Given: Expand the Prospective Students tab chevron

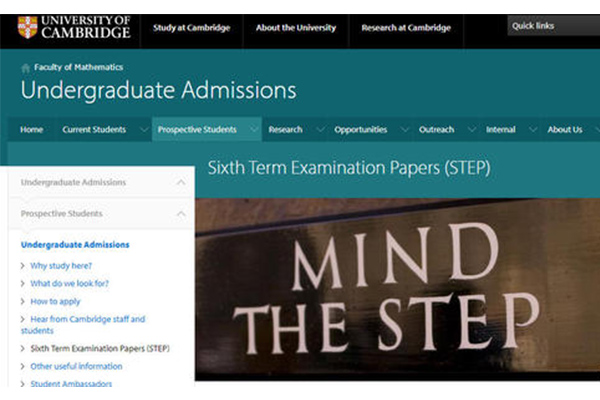Looking at the screenshot, I should (x=253, y=129).
